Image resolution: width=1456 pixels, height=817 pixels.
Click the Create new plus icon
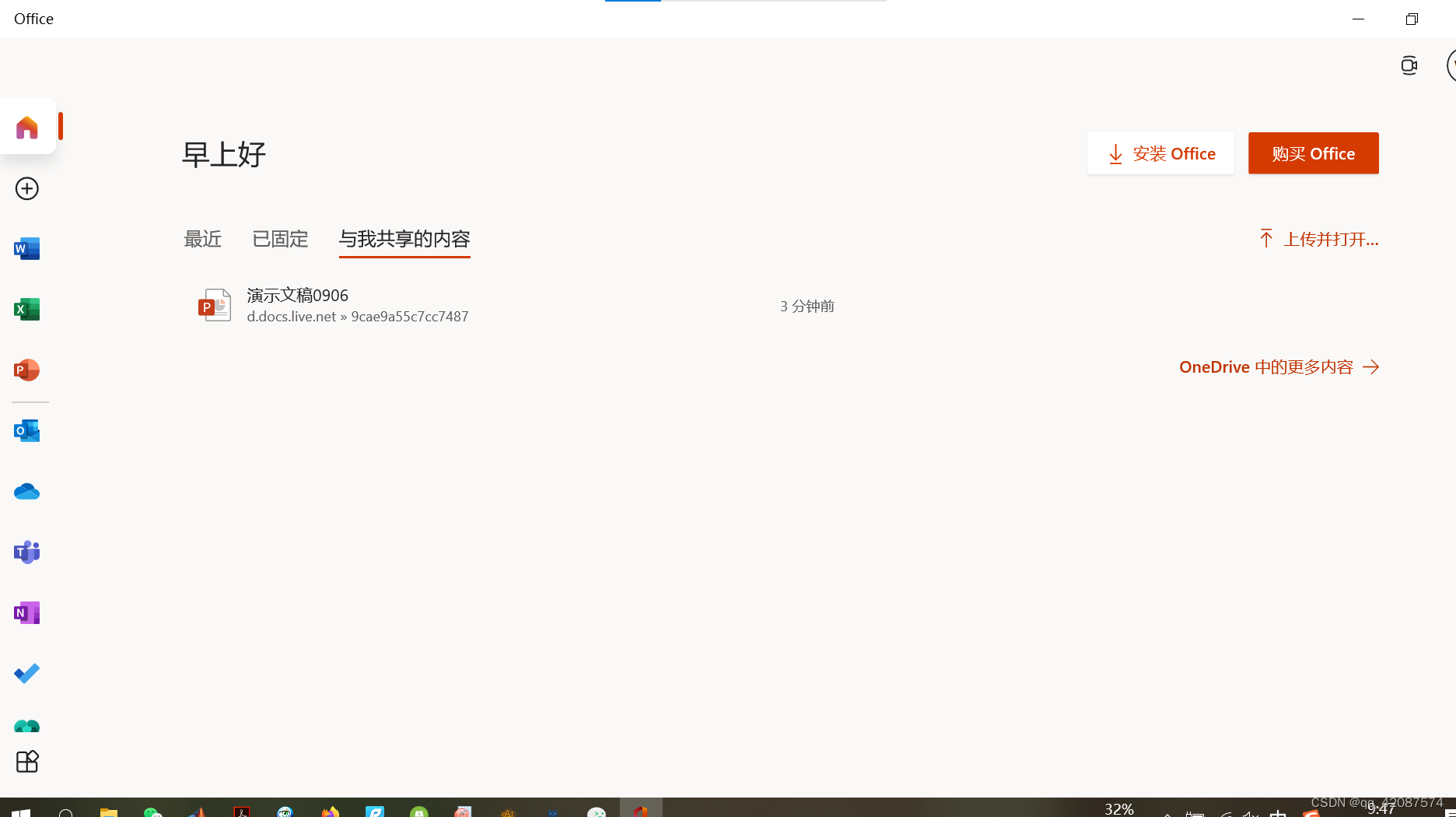(x=27, y=188)
